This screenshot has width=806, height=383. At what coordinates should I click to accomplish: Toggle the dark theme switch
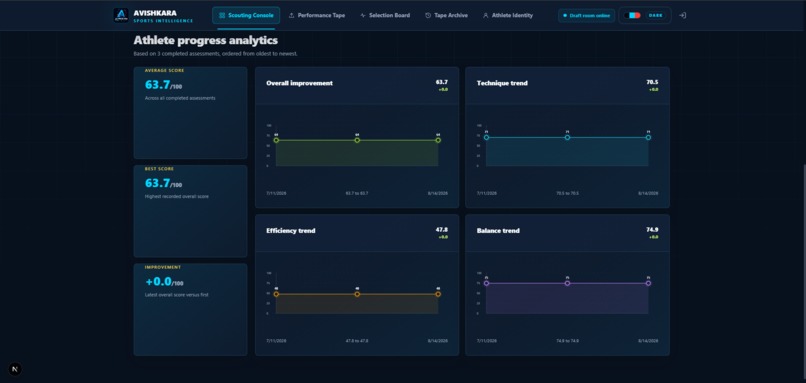pyautogui.click(x=632, y=15)
